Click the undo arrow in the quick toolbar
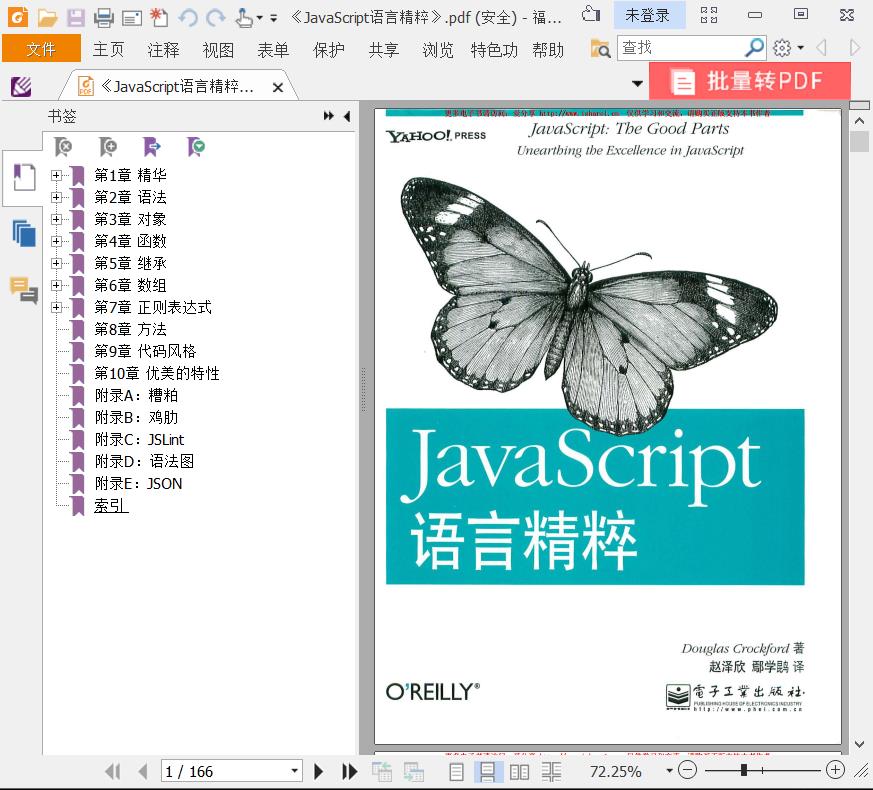The width and height of the screenshot is (873, 790). 188,18
